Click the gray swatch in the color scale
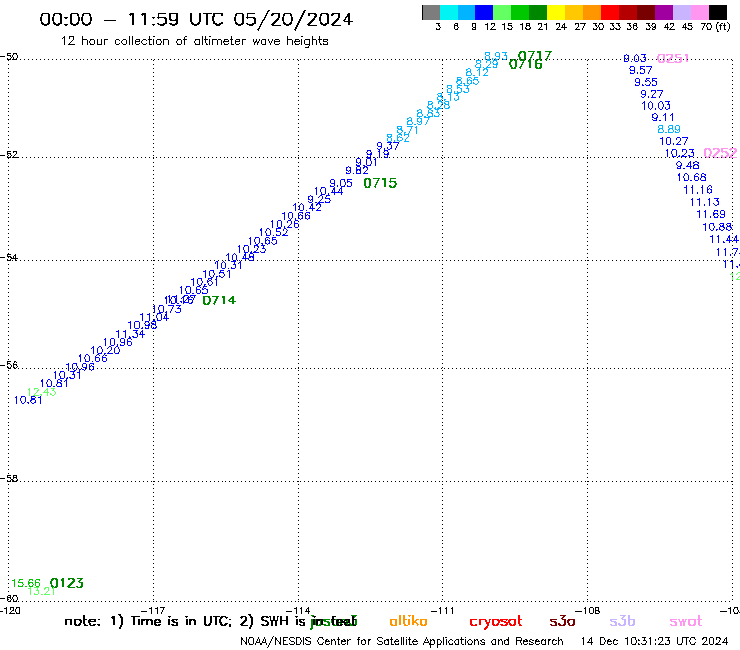 tap(431, 12)
